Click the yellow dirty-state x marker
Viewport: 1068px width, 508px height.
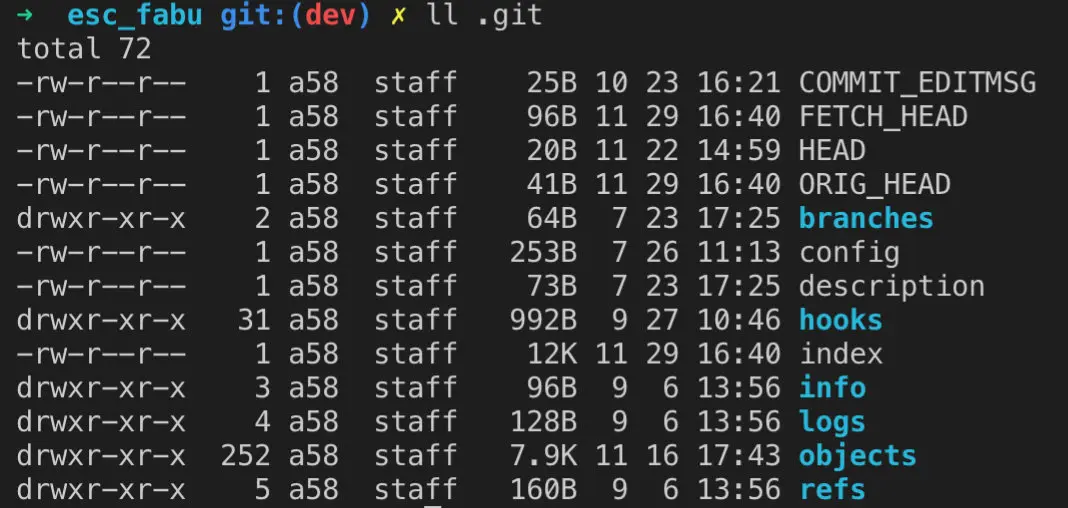(398, 16)
